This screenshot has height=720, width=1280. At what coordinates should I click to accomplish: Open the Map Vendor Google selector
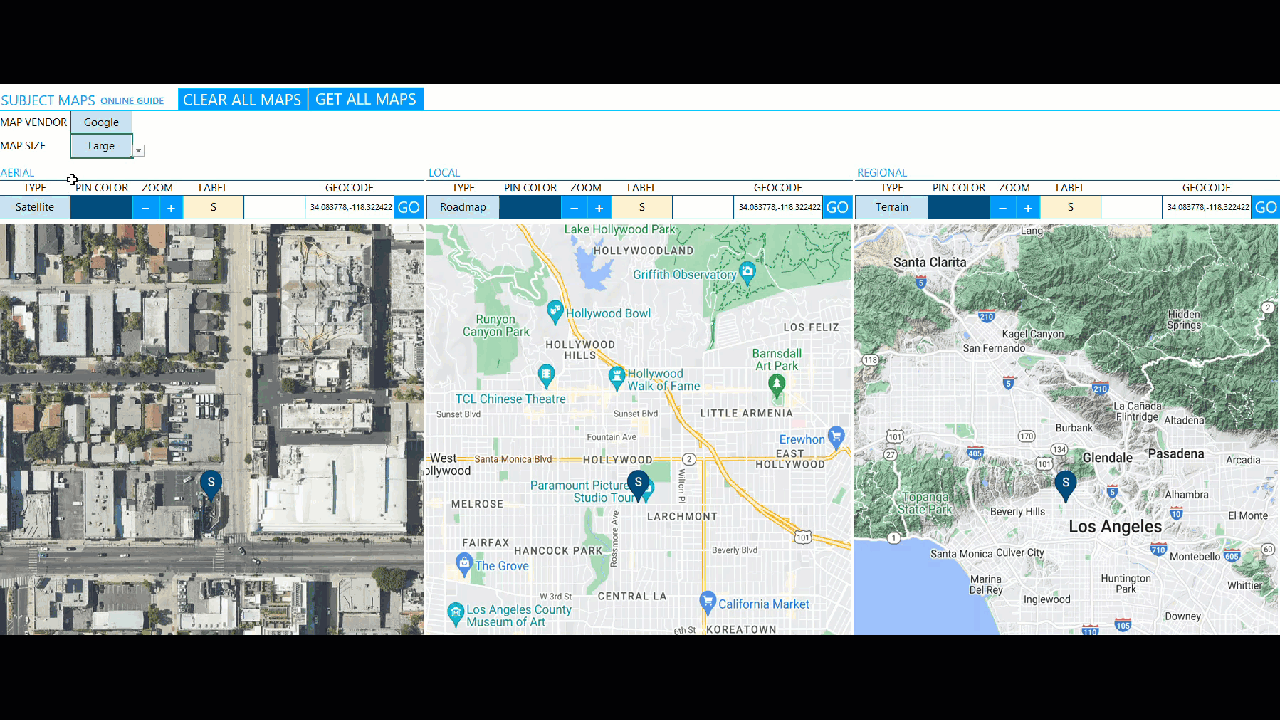(101, 122)
